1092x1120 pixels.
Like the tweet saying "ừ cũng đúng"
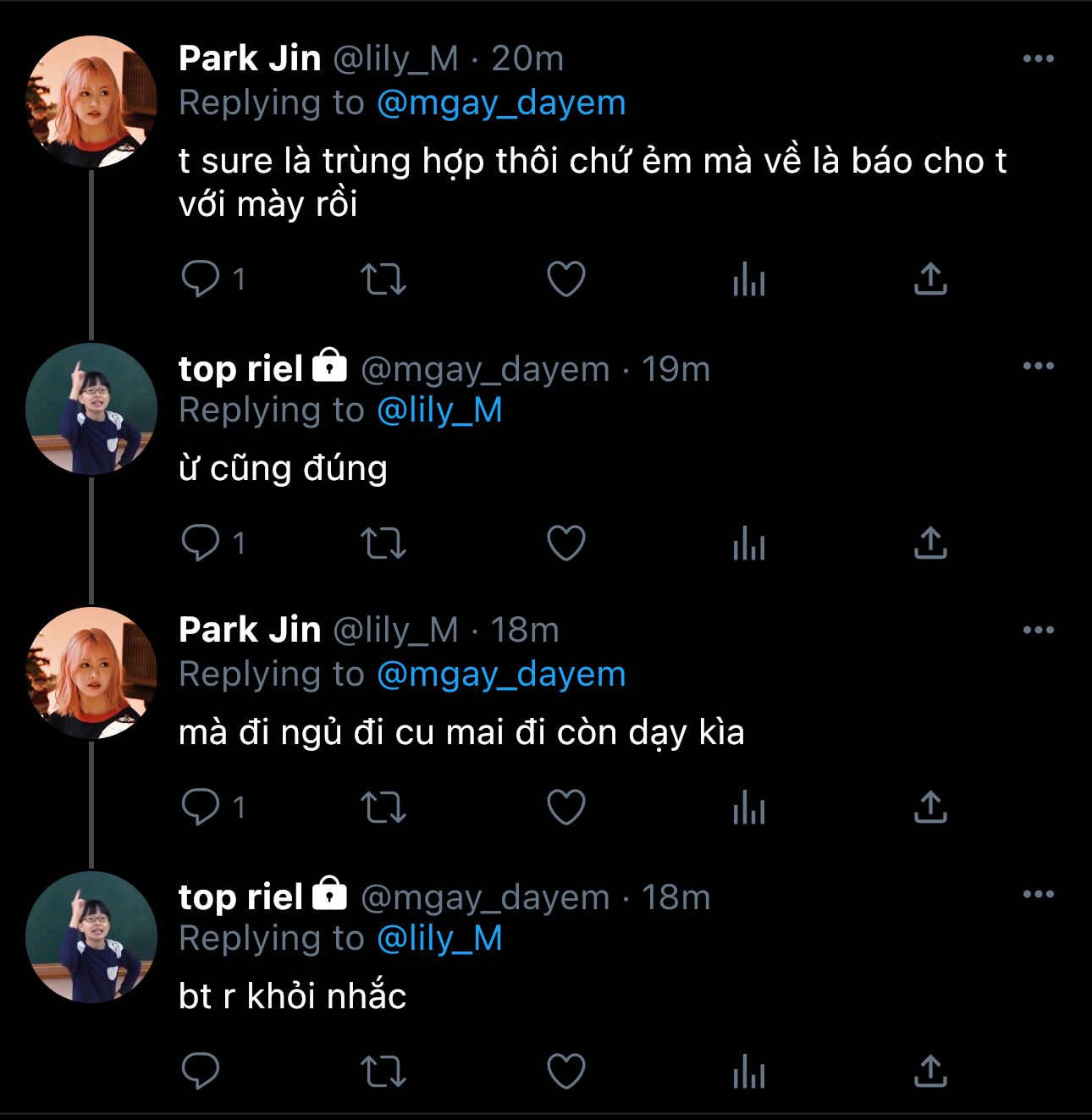click(566, 543)
